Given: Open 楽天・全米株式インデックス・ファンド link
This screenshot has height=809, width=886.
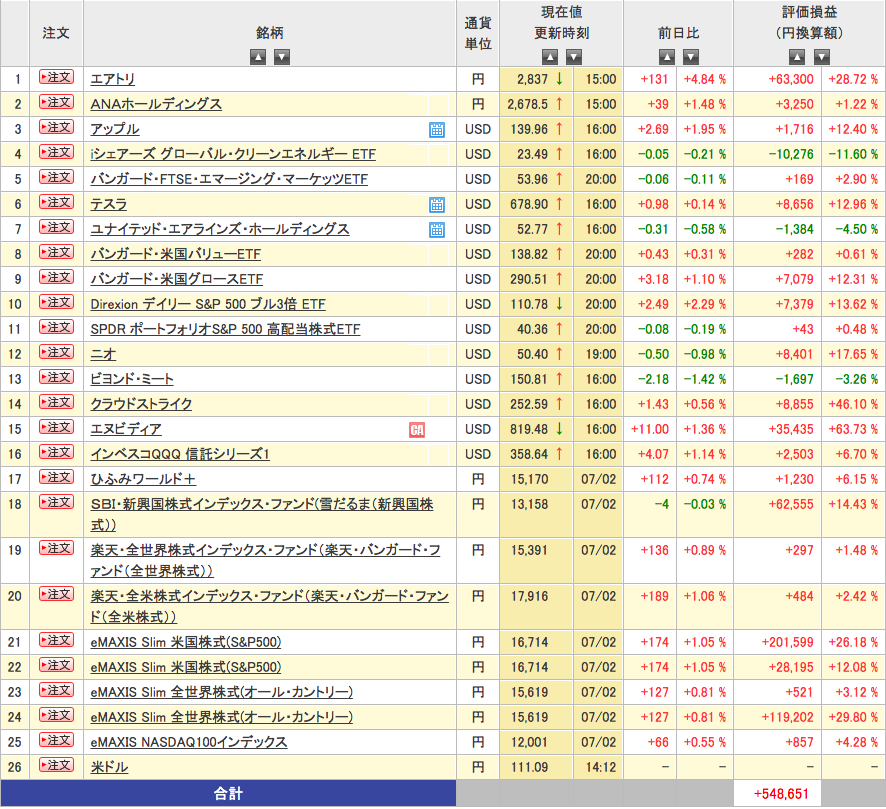Looking at the screenshot, I should click(270, 607).
